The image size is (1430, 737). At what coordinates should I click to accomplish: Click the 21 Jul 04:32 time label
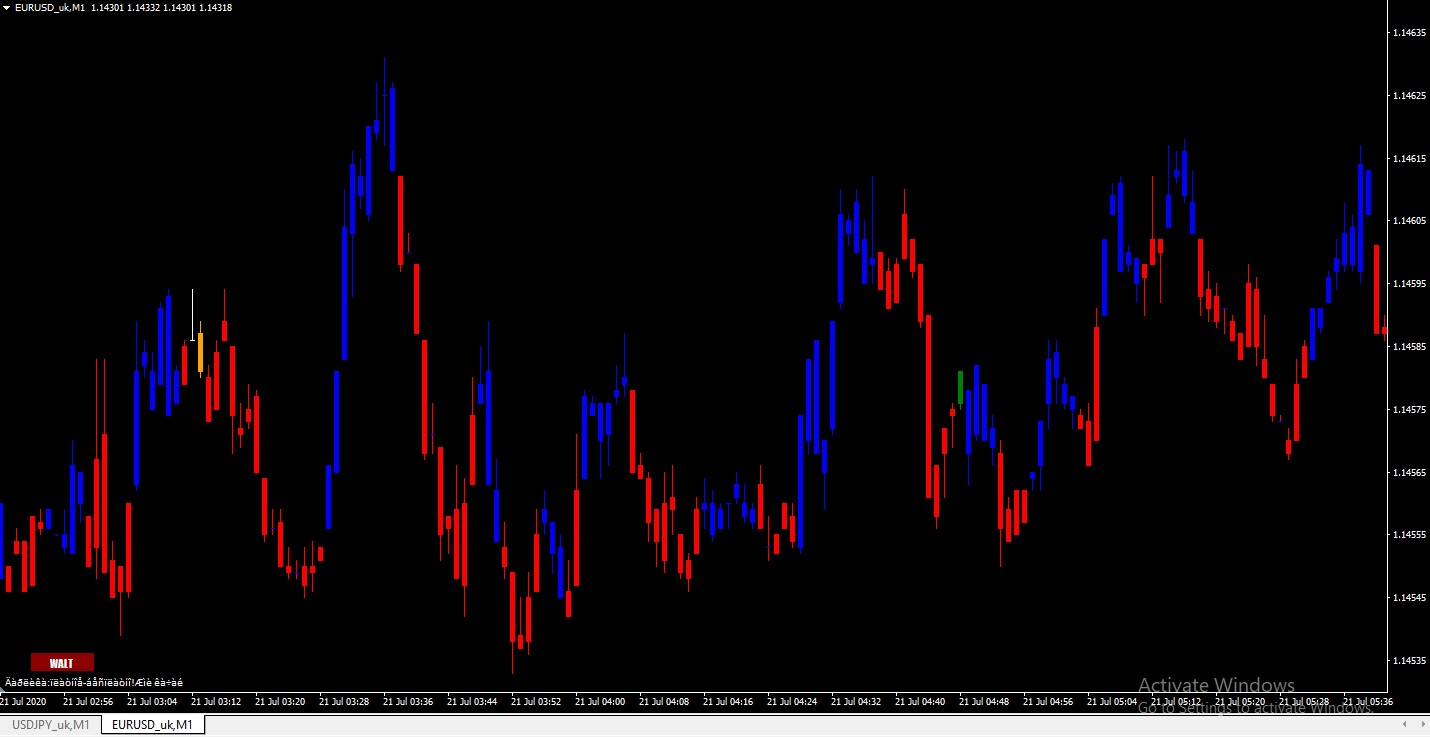coord(856,702)
